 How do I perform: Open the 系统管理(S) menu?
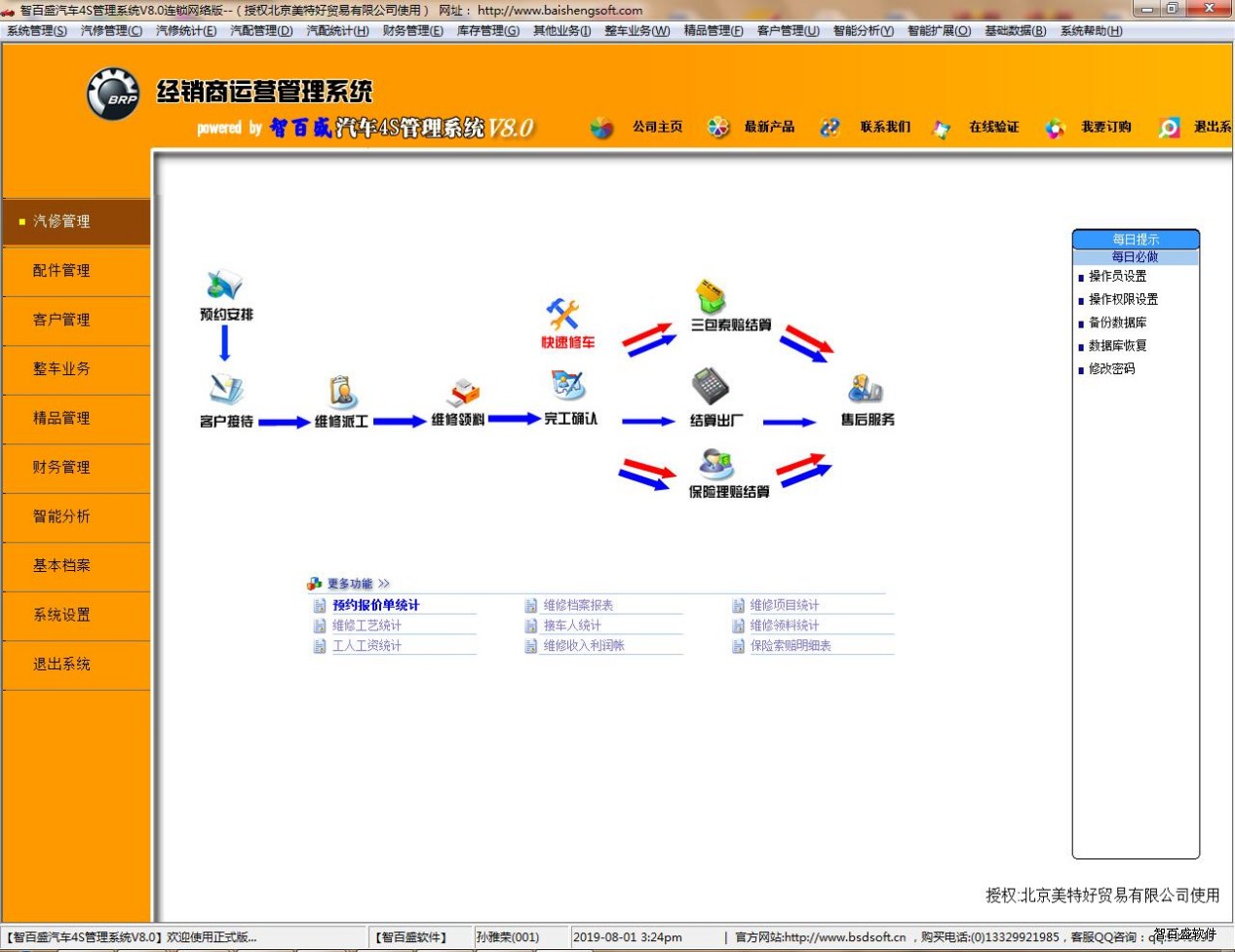pos(37,31)
